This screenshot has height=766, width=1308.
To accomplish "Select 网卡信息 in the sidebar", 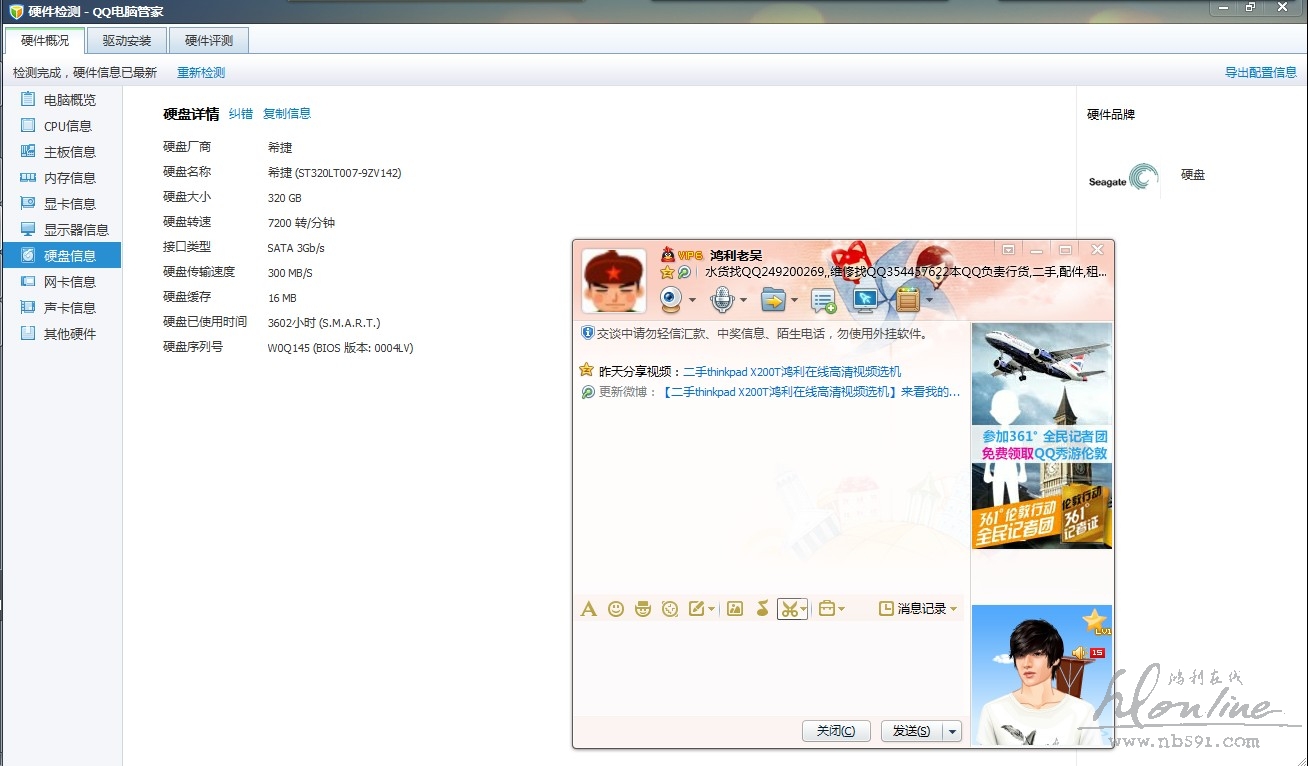I will [61, 282].
